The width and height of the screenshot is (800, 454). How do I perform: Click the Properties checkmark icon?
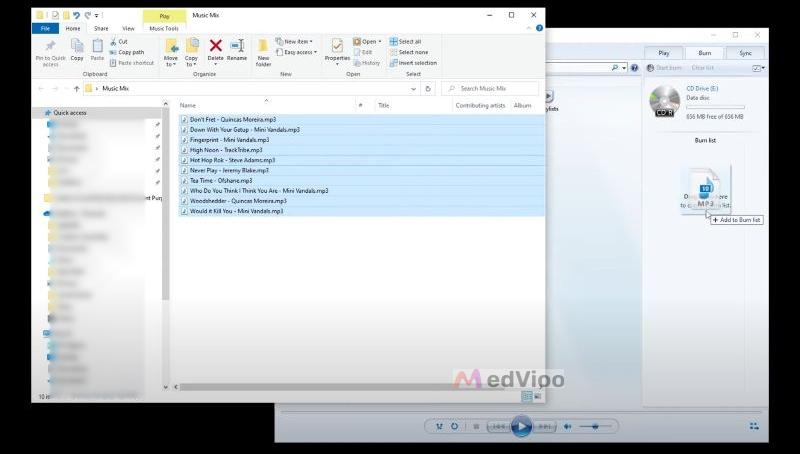pos(337,46)
